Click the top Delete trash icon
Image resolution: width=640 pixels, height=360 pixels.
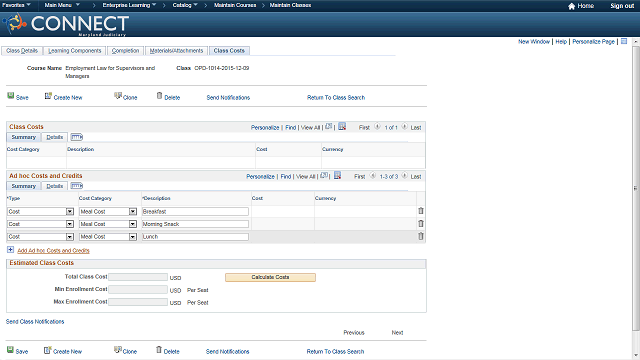[159, 96]
